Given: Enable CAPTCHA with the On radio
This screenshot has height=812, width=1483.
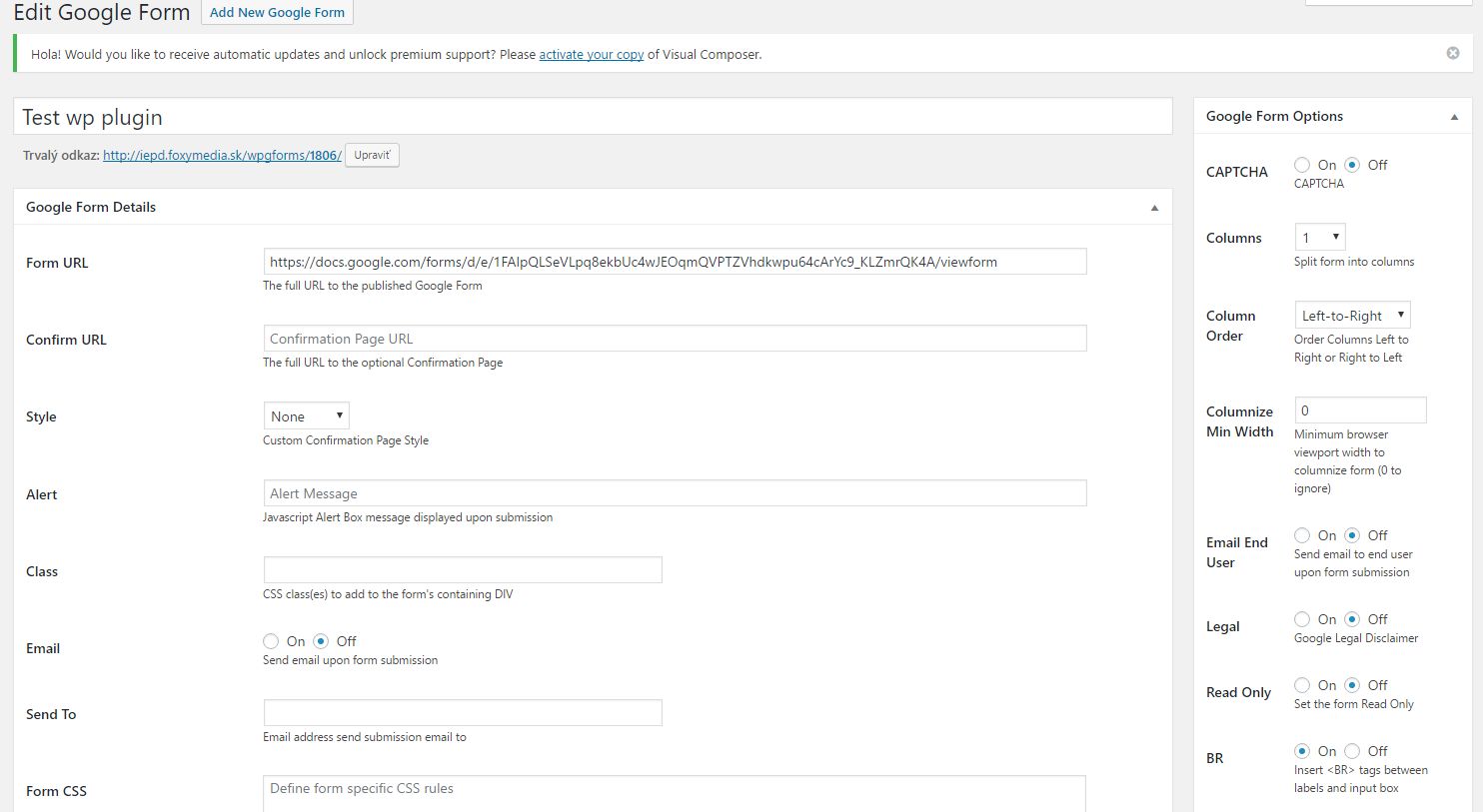Looking at the screenshot, I should [x=1302, y=165].
